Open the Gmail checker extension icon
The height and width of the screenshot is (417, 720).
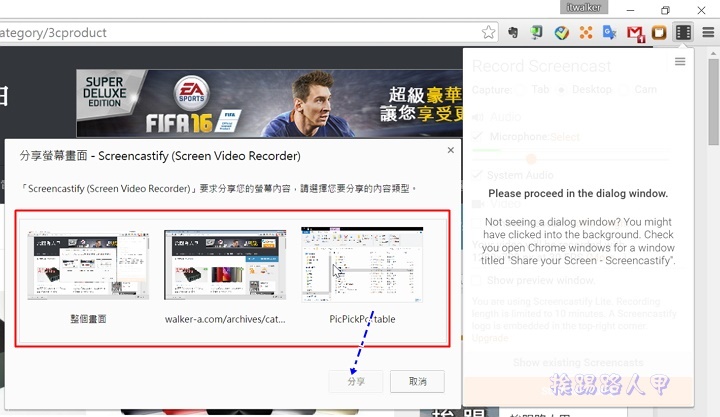point(636,33)
